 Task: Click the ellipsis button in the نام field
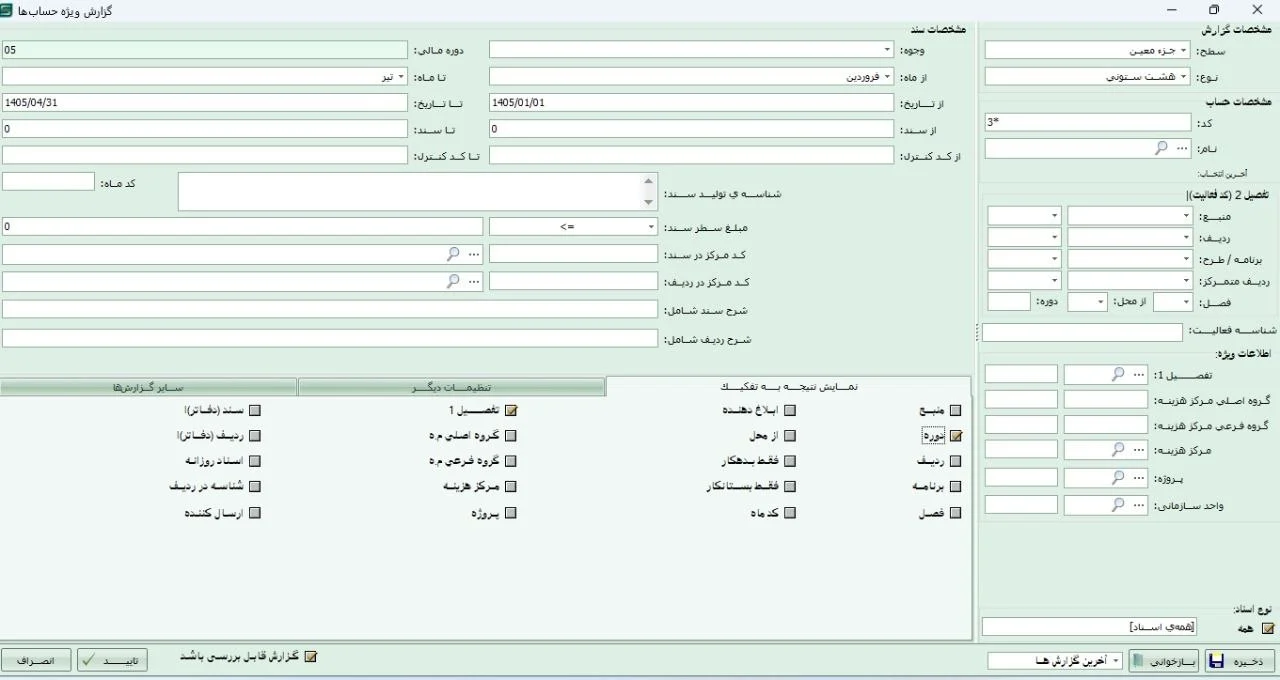point(1182,148)
